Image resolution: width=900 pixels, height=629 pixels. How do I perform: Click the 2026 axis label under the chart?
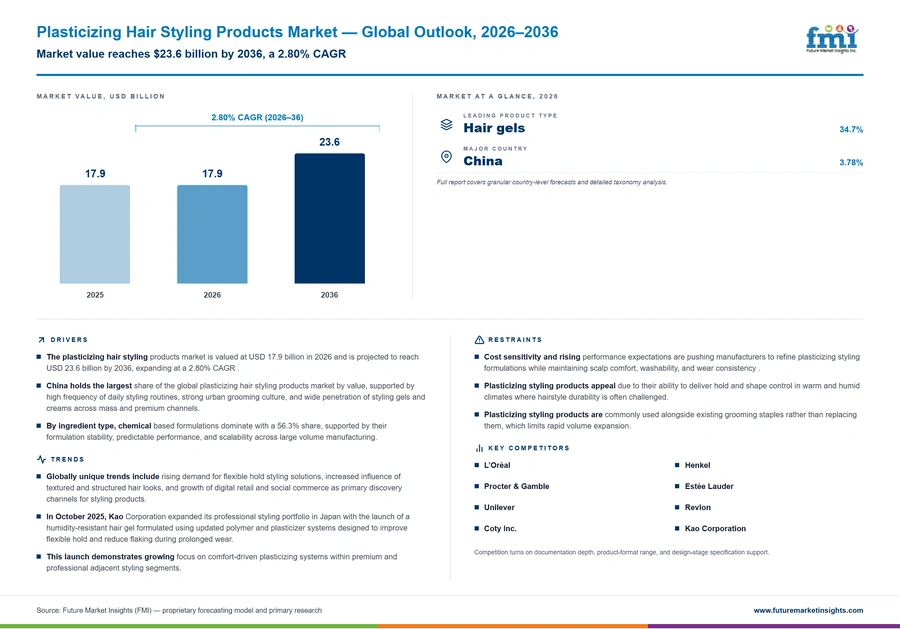coord(212,295)
